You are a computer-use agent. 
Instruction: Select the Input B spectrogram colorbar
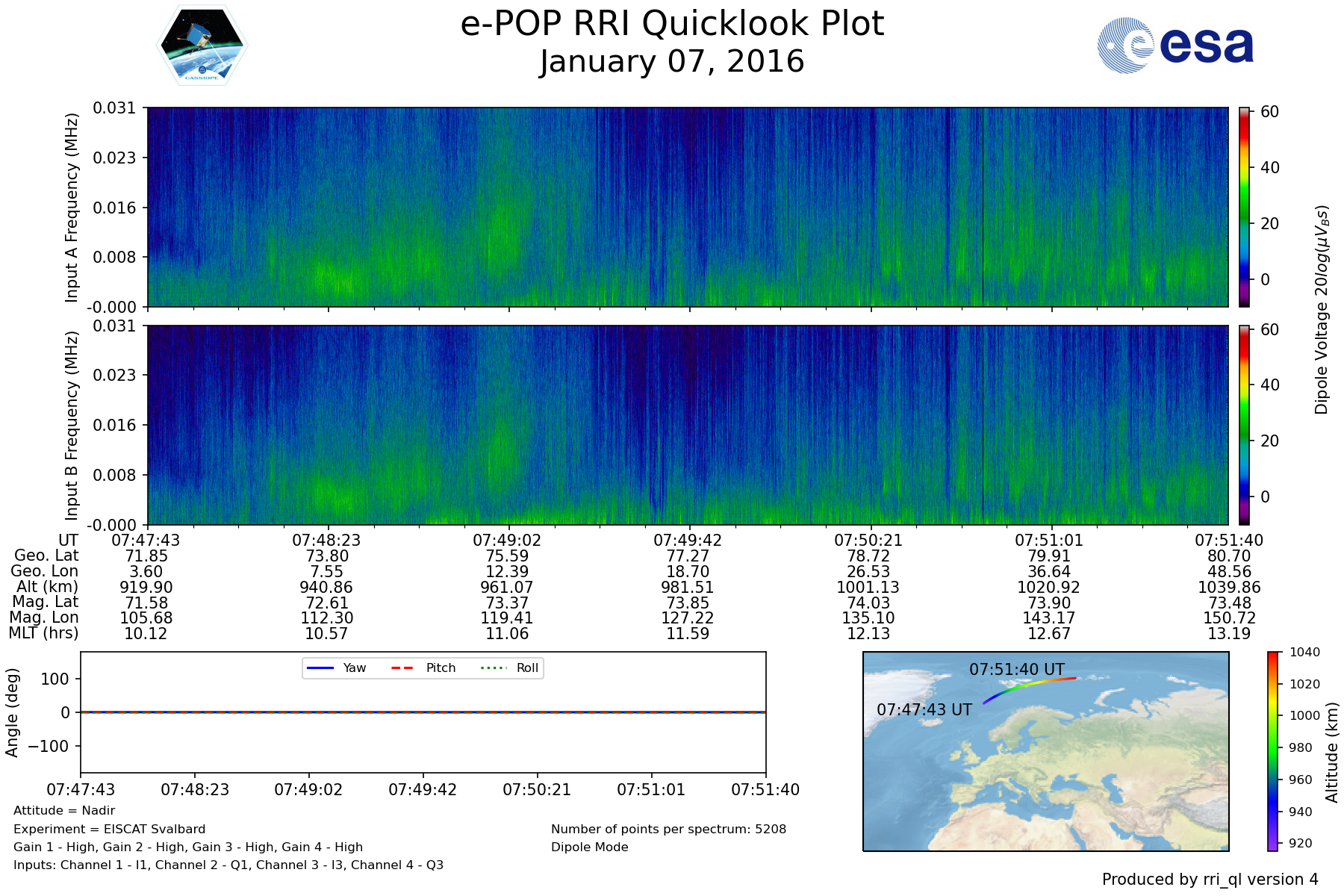pos(1244,425)
